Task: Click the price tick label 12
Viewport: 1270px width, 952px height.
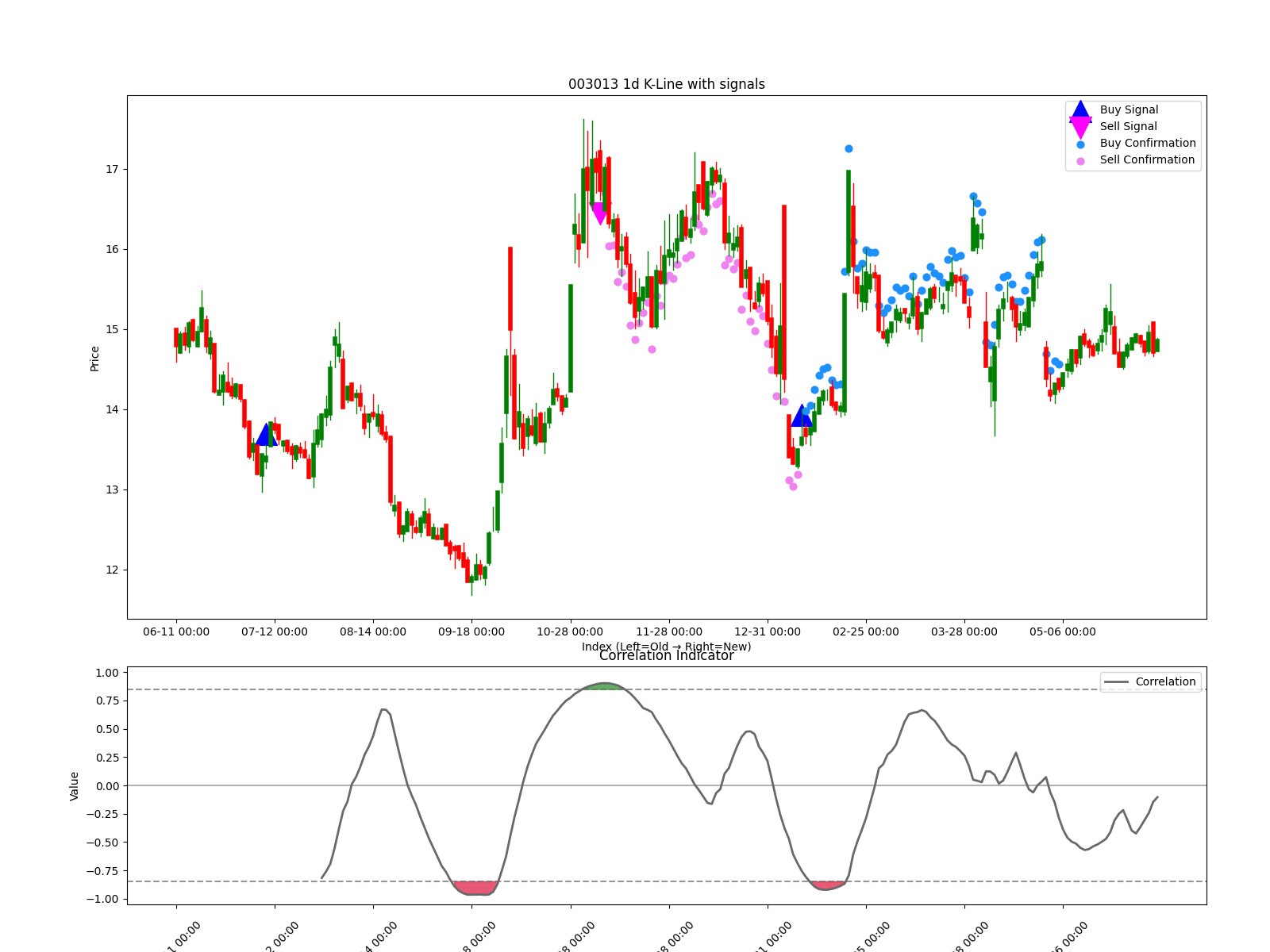Action: point(111,570)
